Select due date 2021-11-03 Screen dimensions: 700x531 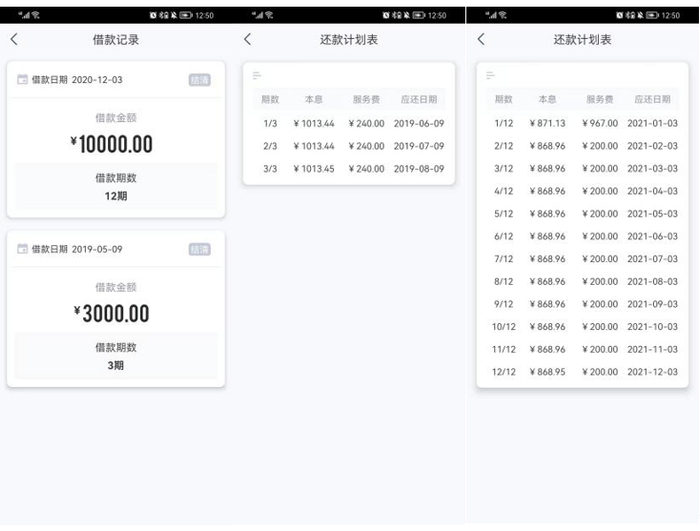pyautogui.click(x=652, y=350)
